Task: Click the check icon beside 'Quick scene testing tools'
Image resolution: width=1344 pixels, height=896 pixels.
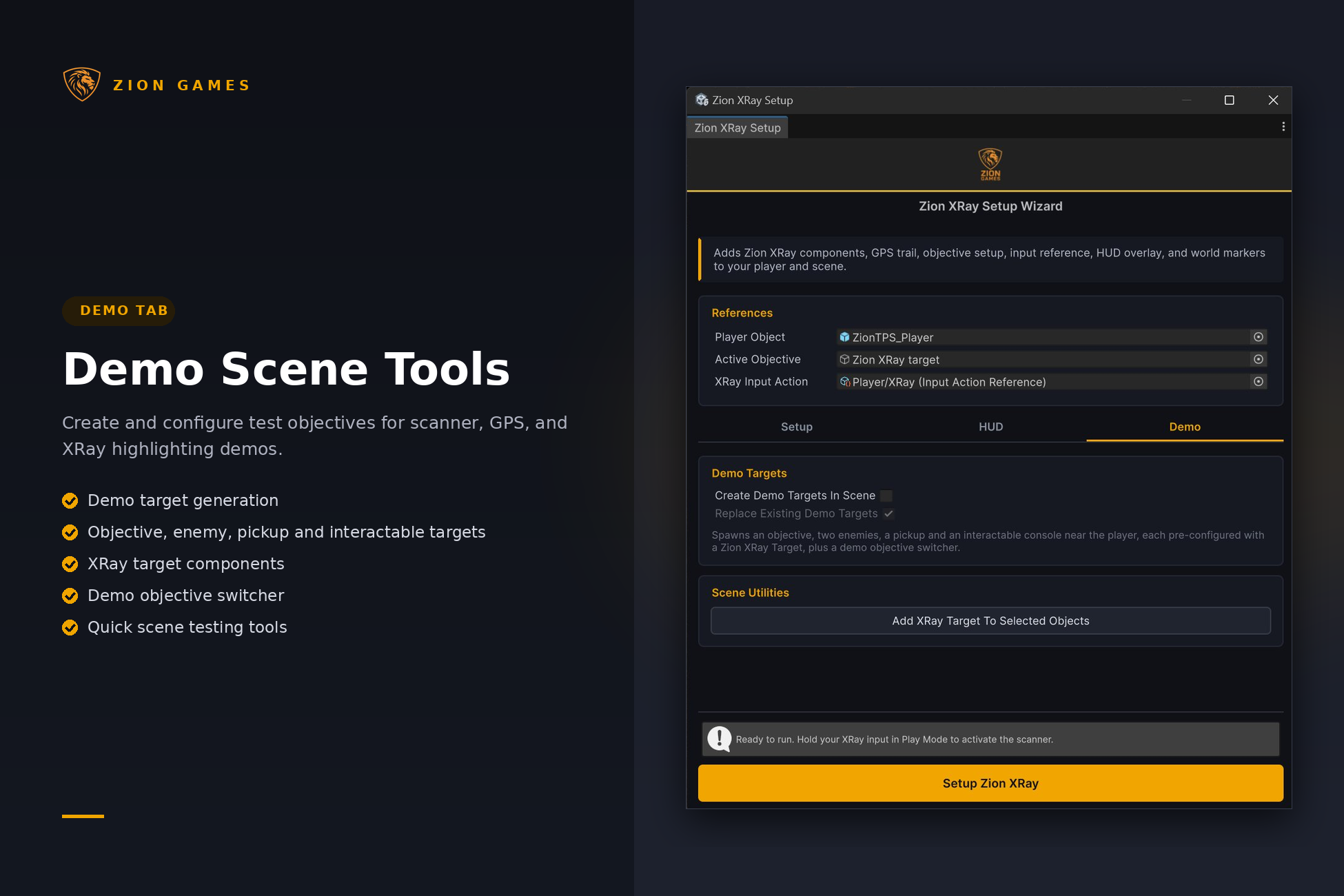Action: click(70, 627)
